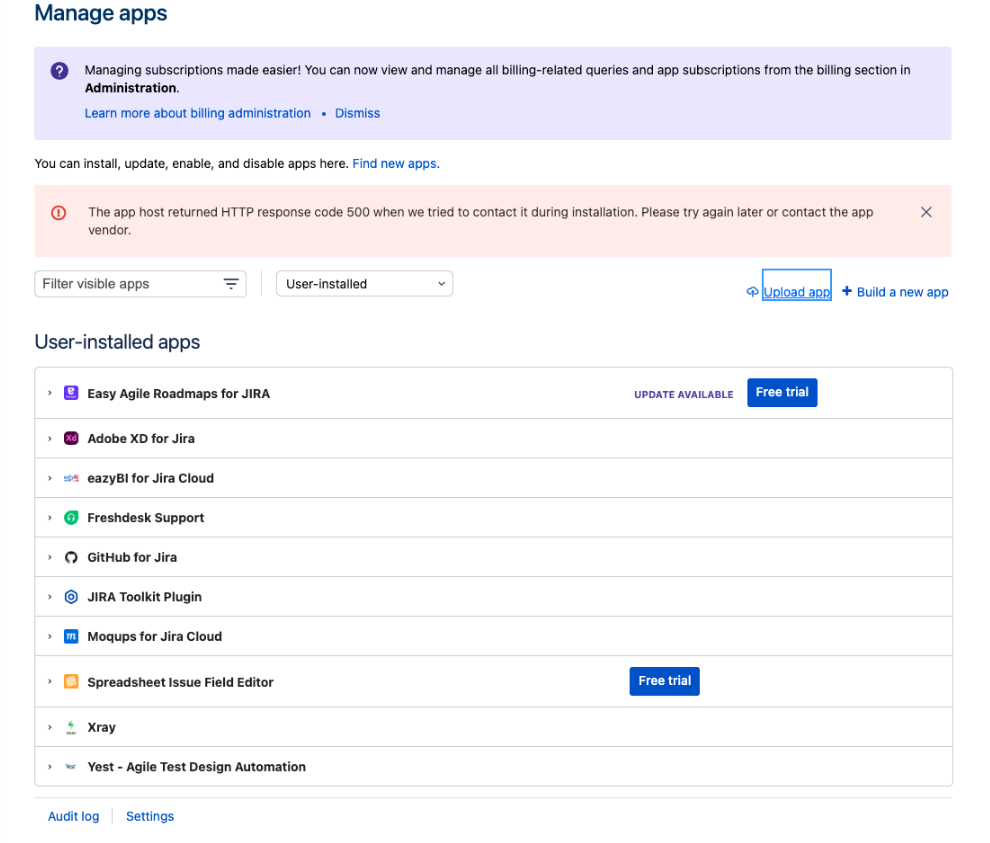Viewport: 990px width, 843px height.
Task: Click the red error warning icon
Action: (x=59, y=213)
